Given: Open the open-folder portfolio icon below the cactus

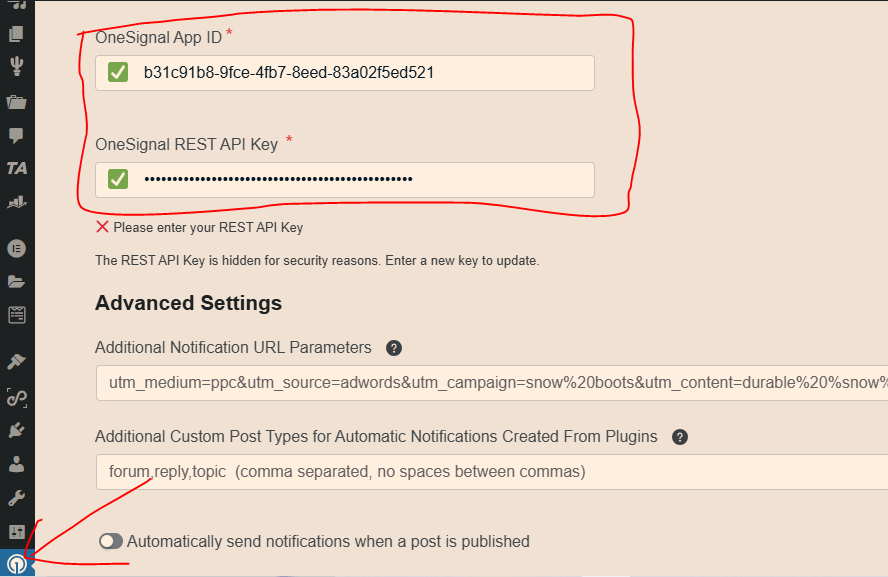Looking at the screenshot, I should (16, 102).
